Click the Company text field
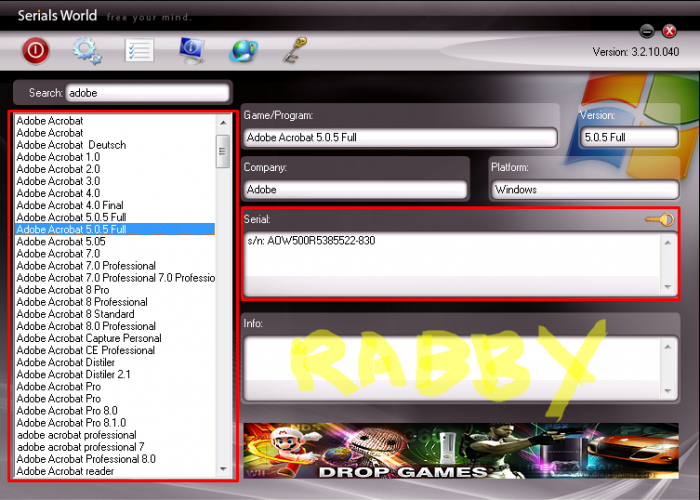The image size is (700, 500). coord(355,190)
